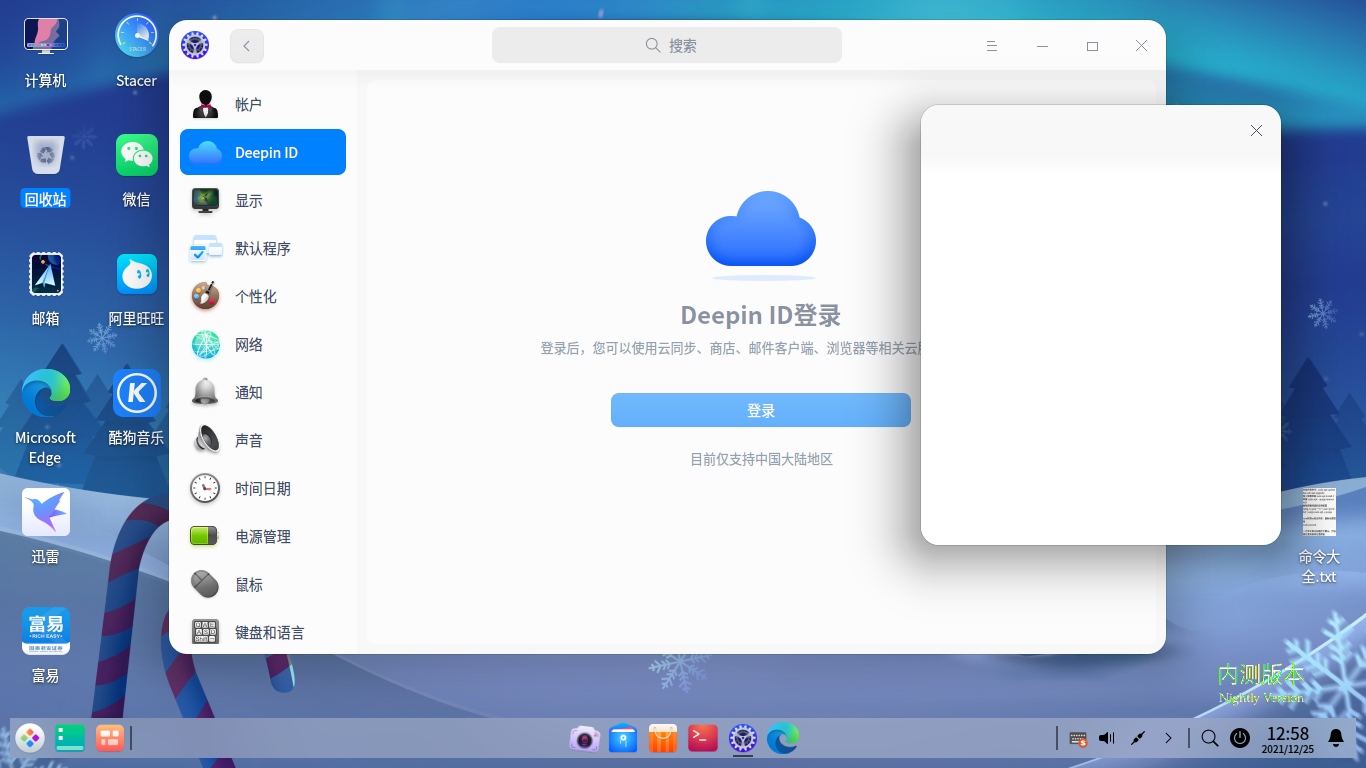This screenshot has width=1366, height=768.
Task: Click the 登录 (Login) button
Action: pyautogui.click(x=761, y=410)
